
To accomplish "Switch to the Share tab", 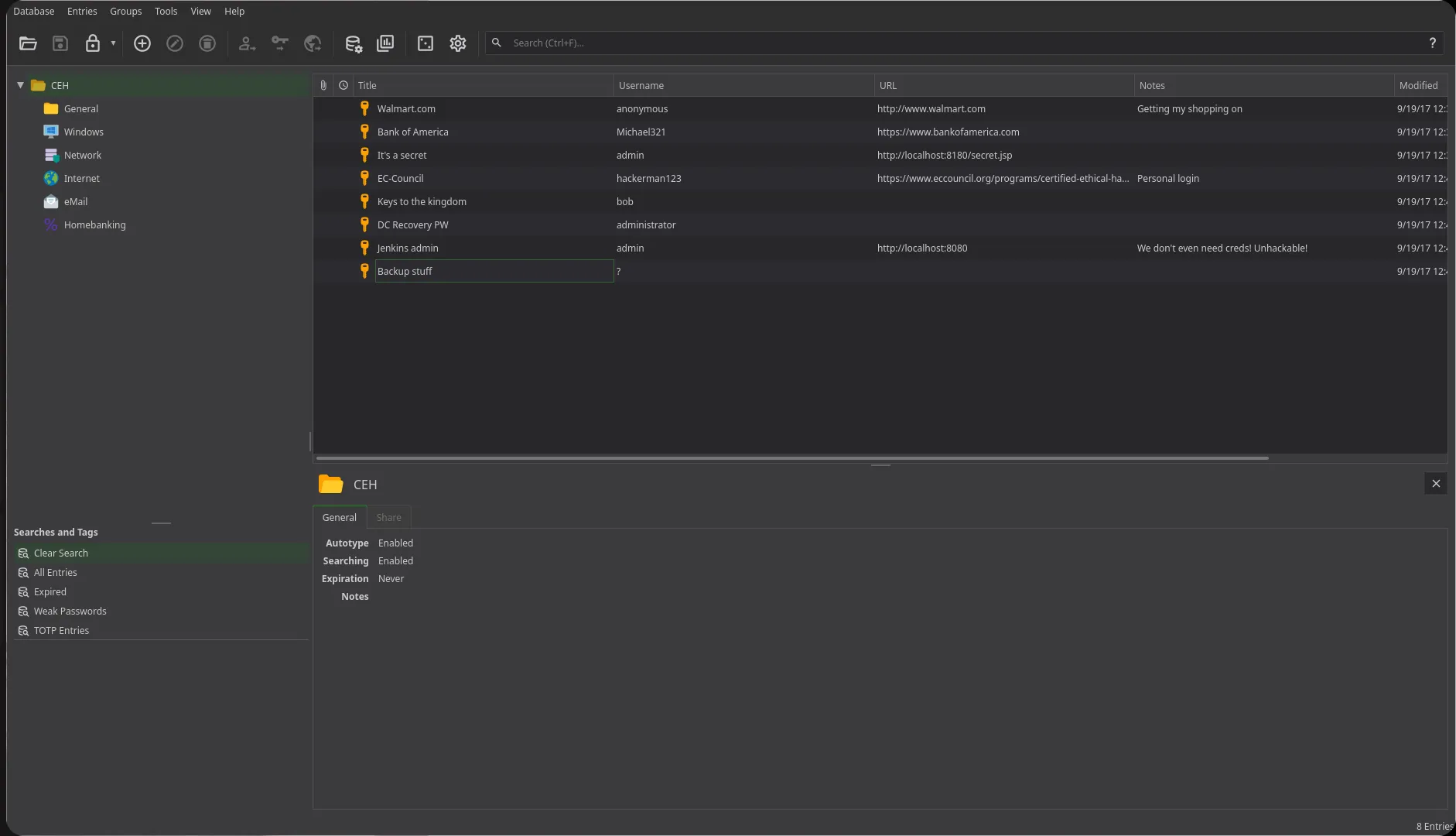I will coord(388,517).
